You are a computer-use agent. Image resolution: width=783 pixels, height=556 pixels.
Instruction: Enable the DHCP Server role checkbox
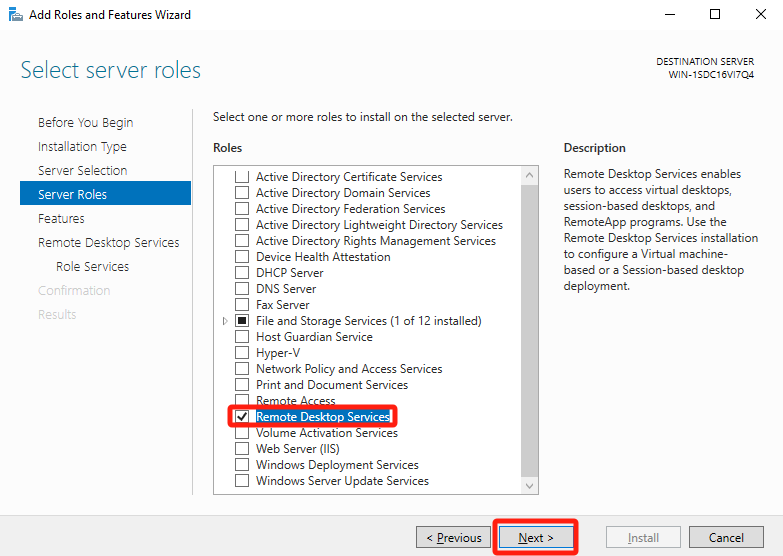click(x=241, y=273)
